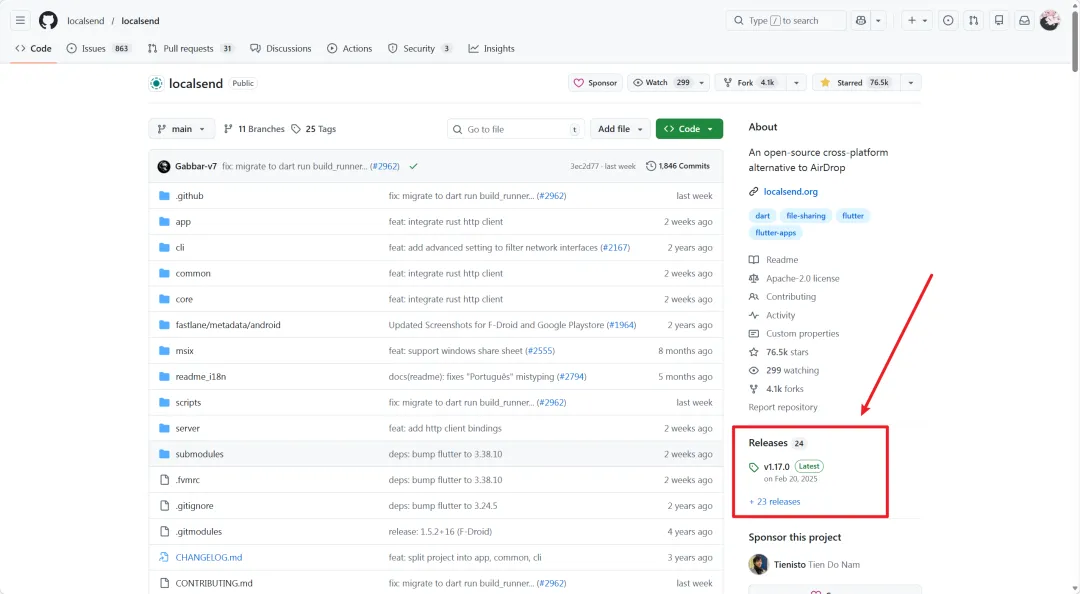Screen dimensions: 1080x594
Task: Open the Pull requests tab
Action: (x=191, y=48)
